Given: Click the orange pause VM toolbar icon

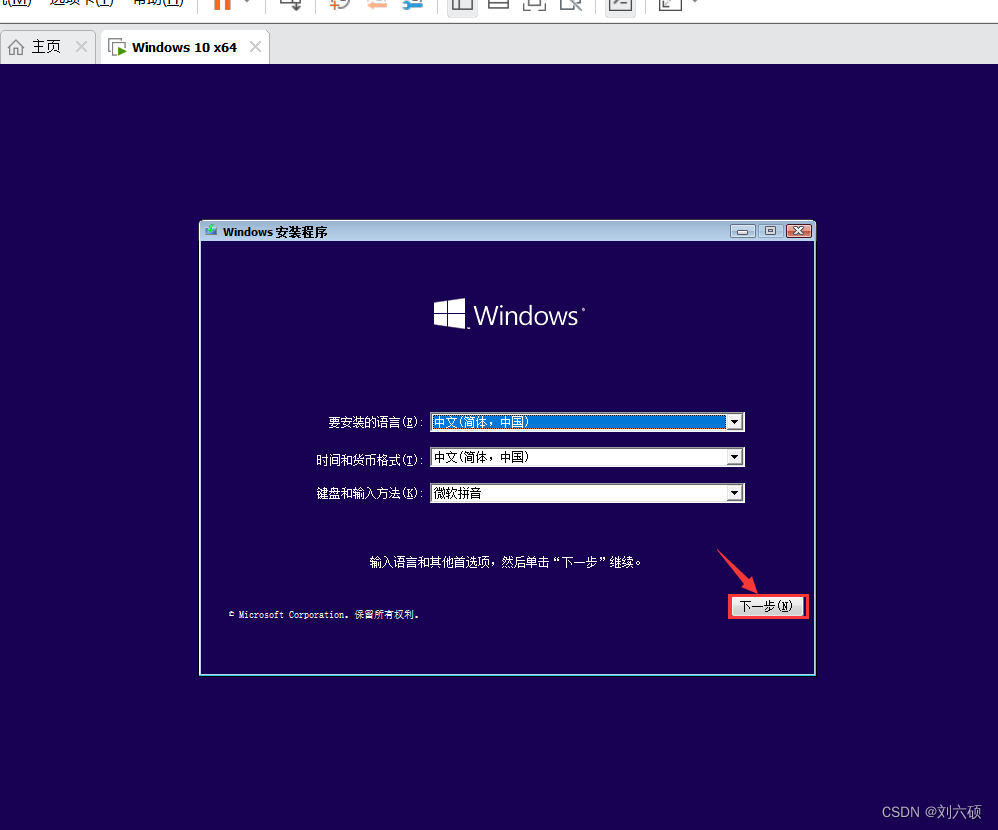Looking at the screenshot, I should (x=222, y=4).
